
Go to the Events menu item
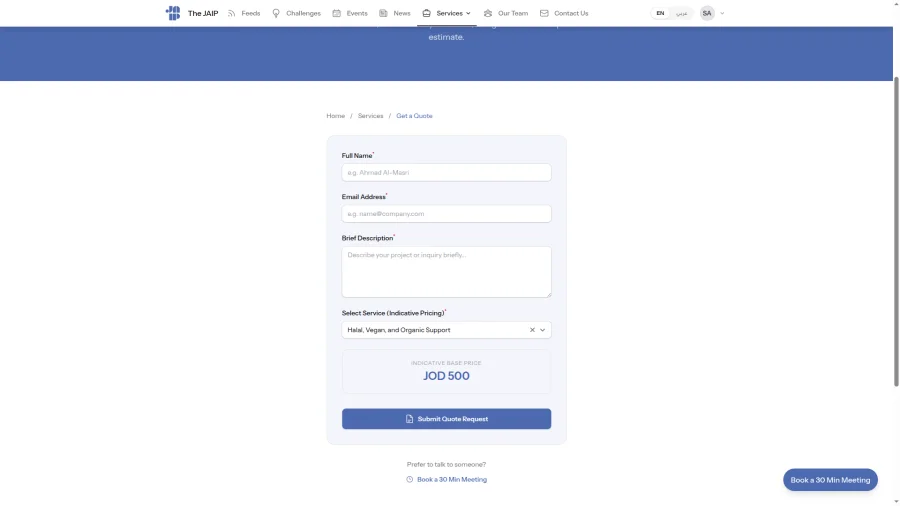(x=350, y=13)
